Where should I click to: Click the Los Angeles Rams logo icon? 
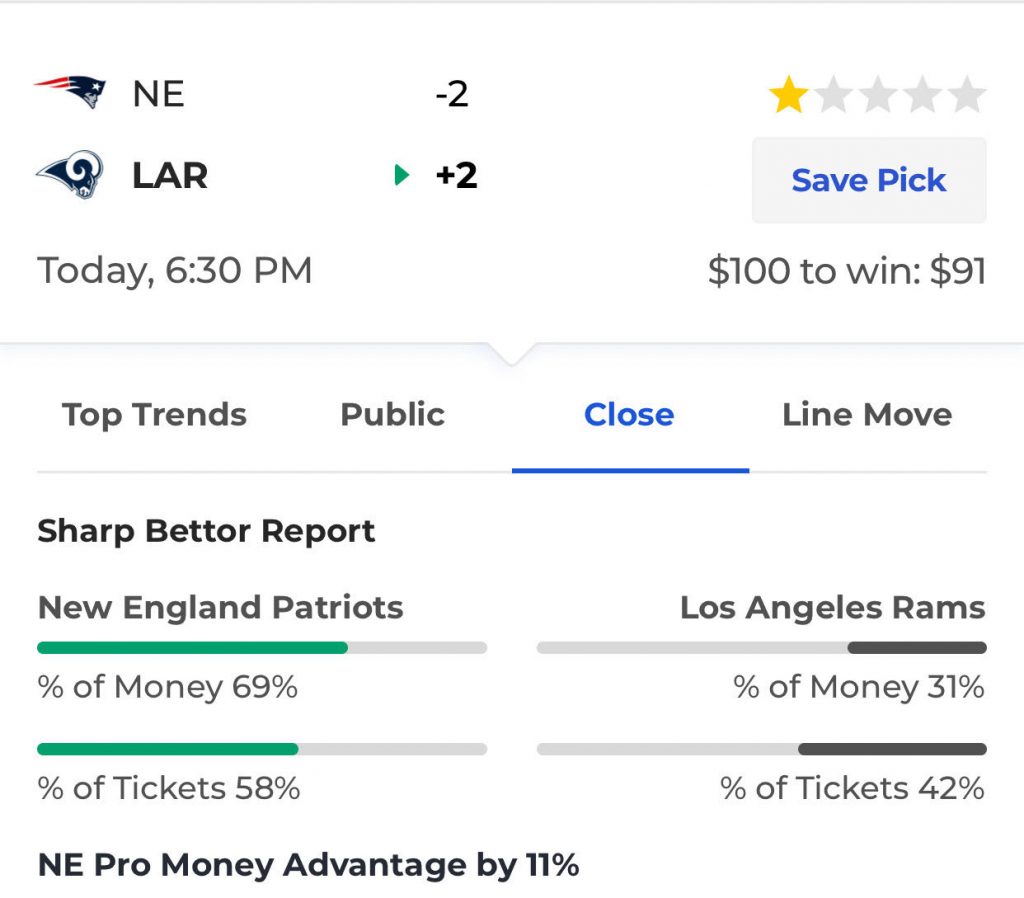(70, 176)
